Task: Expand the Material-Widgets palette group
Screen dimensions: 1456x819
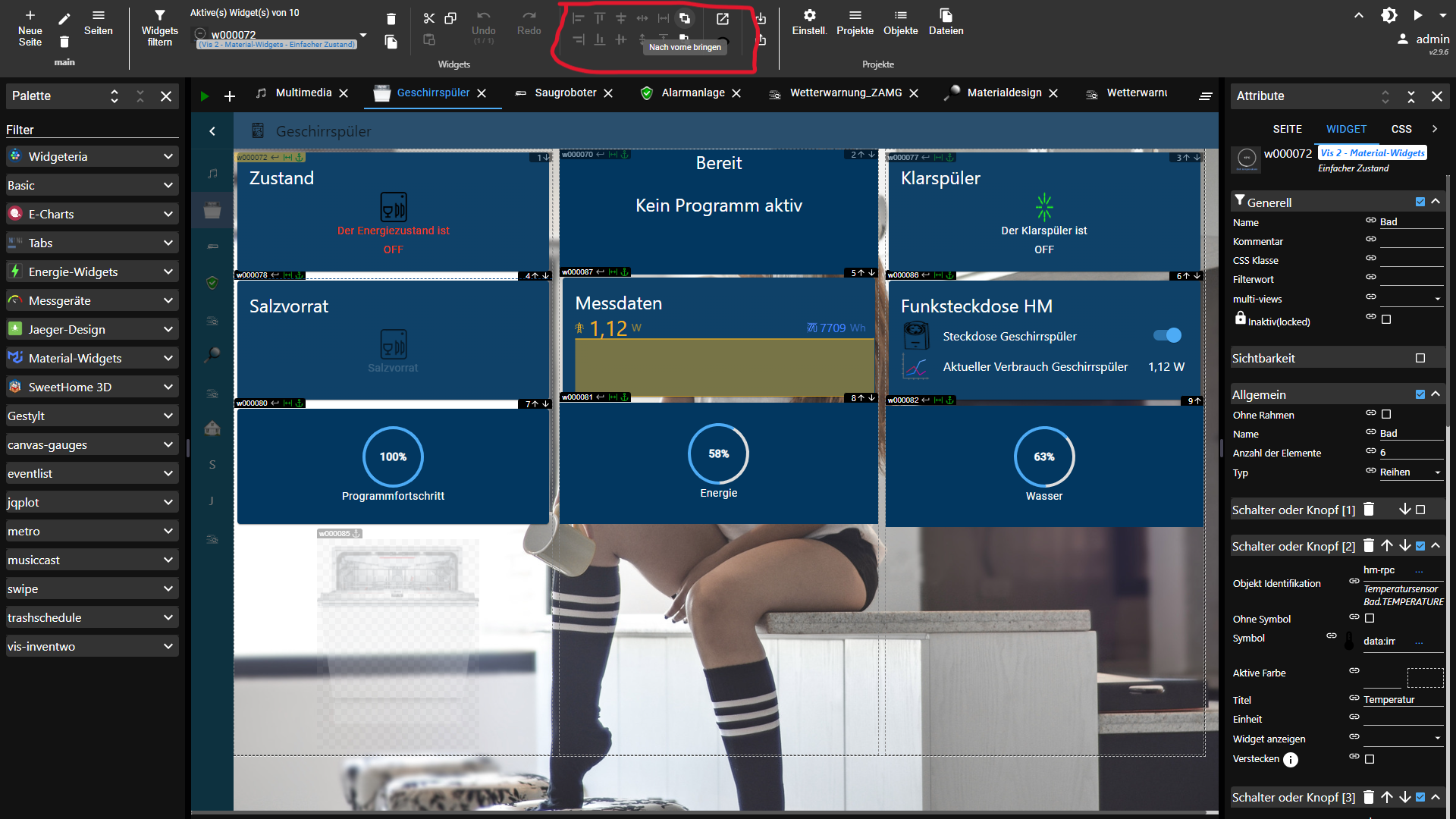Action: (92, 358)
